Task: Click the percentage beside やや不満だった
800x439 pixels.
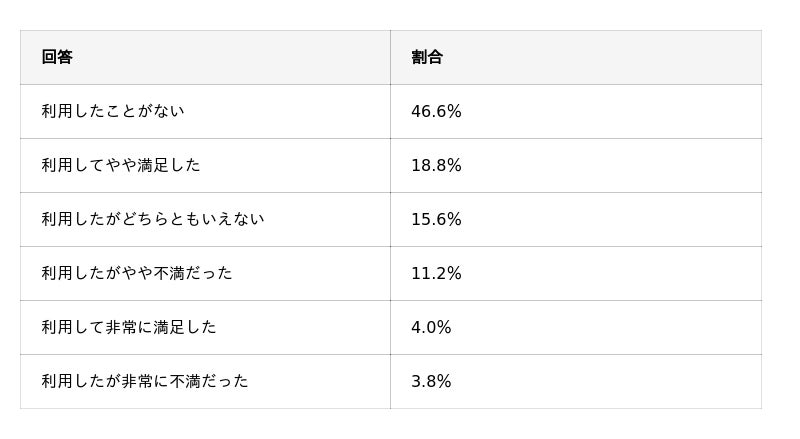Action: pyautogui.click(x=436, y=274)
